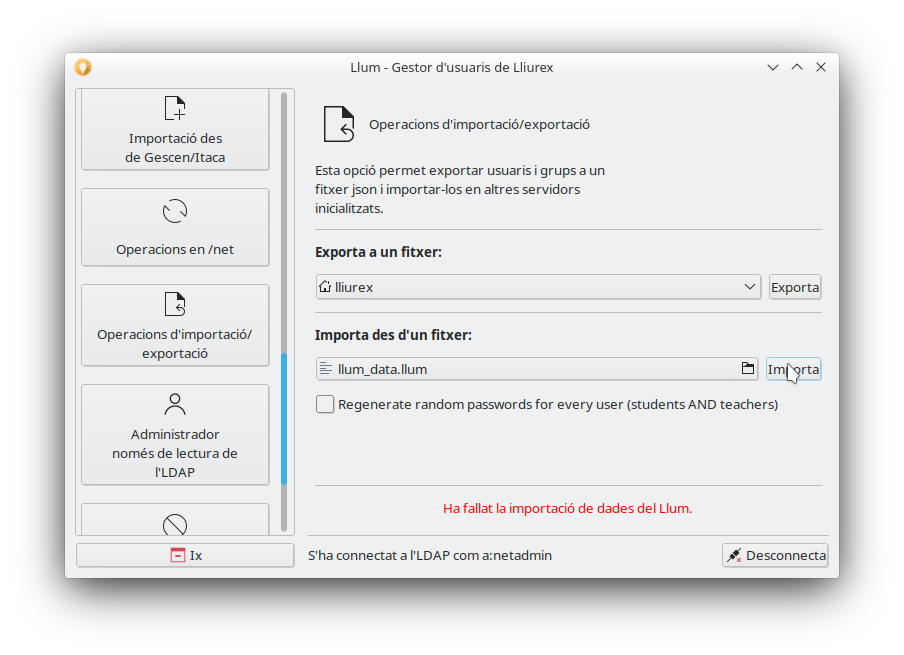904x655 pixels.
Task: Click Desconnecta to disconnect from LDAP
Action: tap(775, 555)
